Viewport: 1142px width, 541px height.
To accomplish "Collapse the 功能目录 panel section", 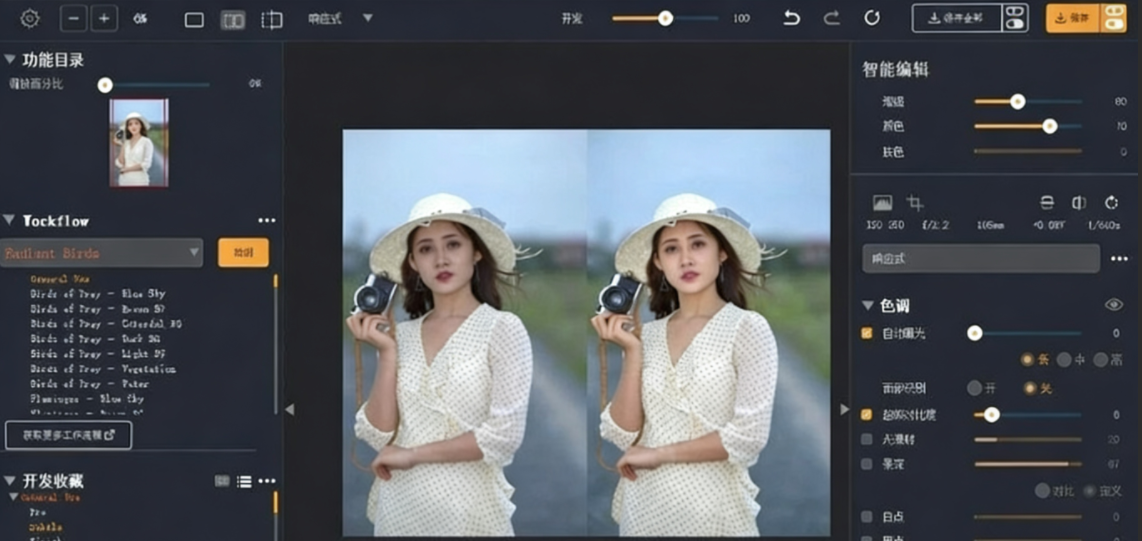I will 10,60.
